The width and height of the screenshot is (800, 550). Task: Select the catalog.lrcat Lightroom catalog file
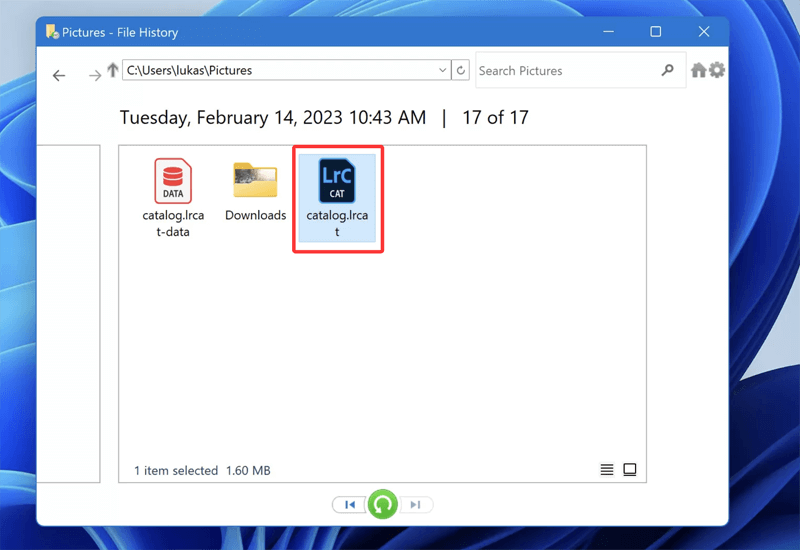click(x=337, y=198)
